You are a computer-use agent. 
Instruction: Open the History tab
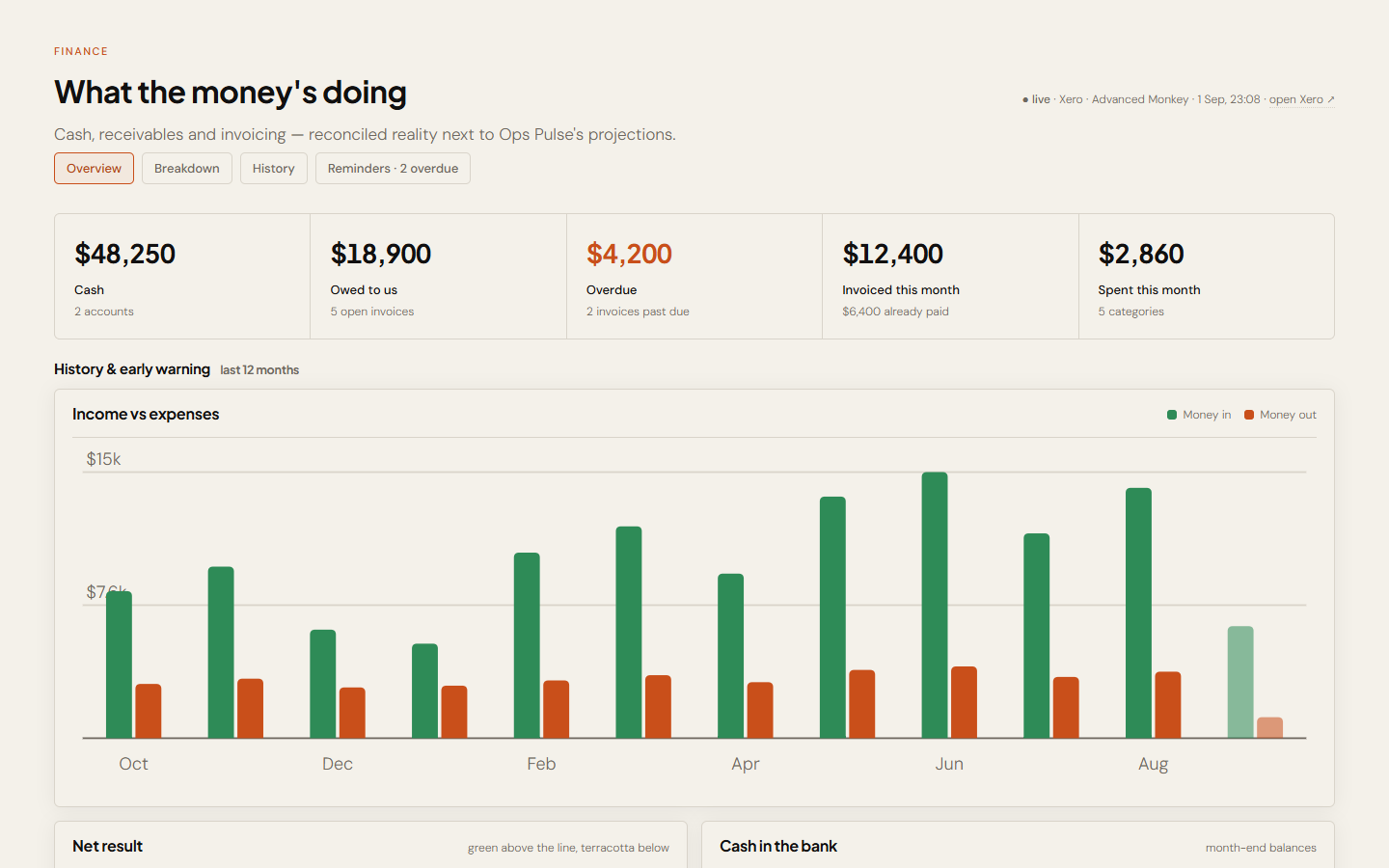point(274,168)
